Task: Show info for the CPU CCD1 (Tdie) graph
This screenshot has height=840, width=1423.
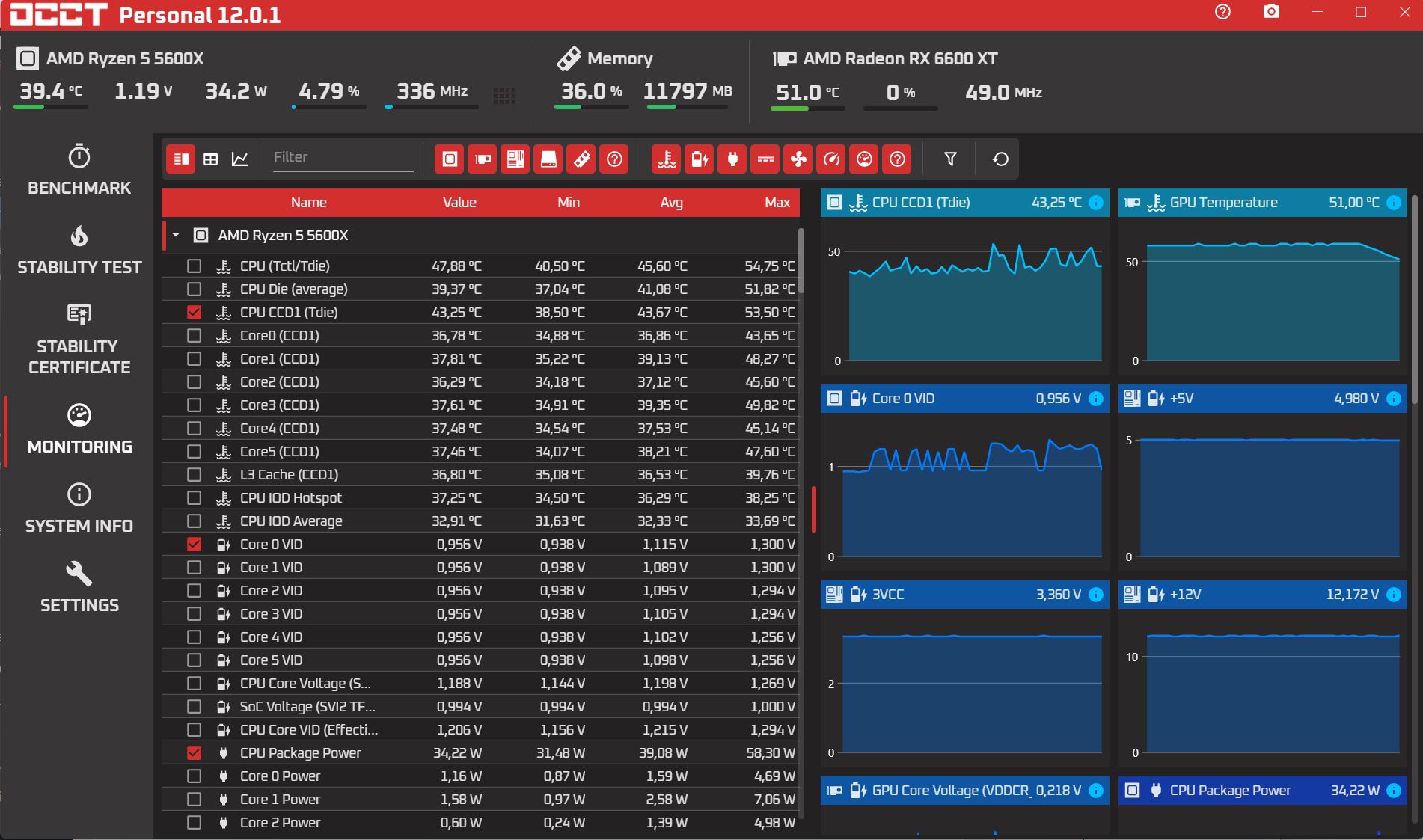Action: 1096,203
